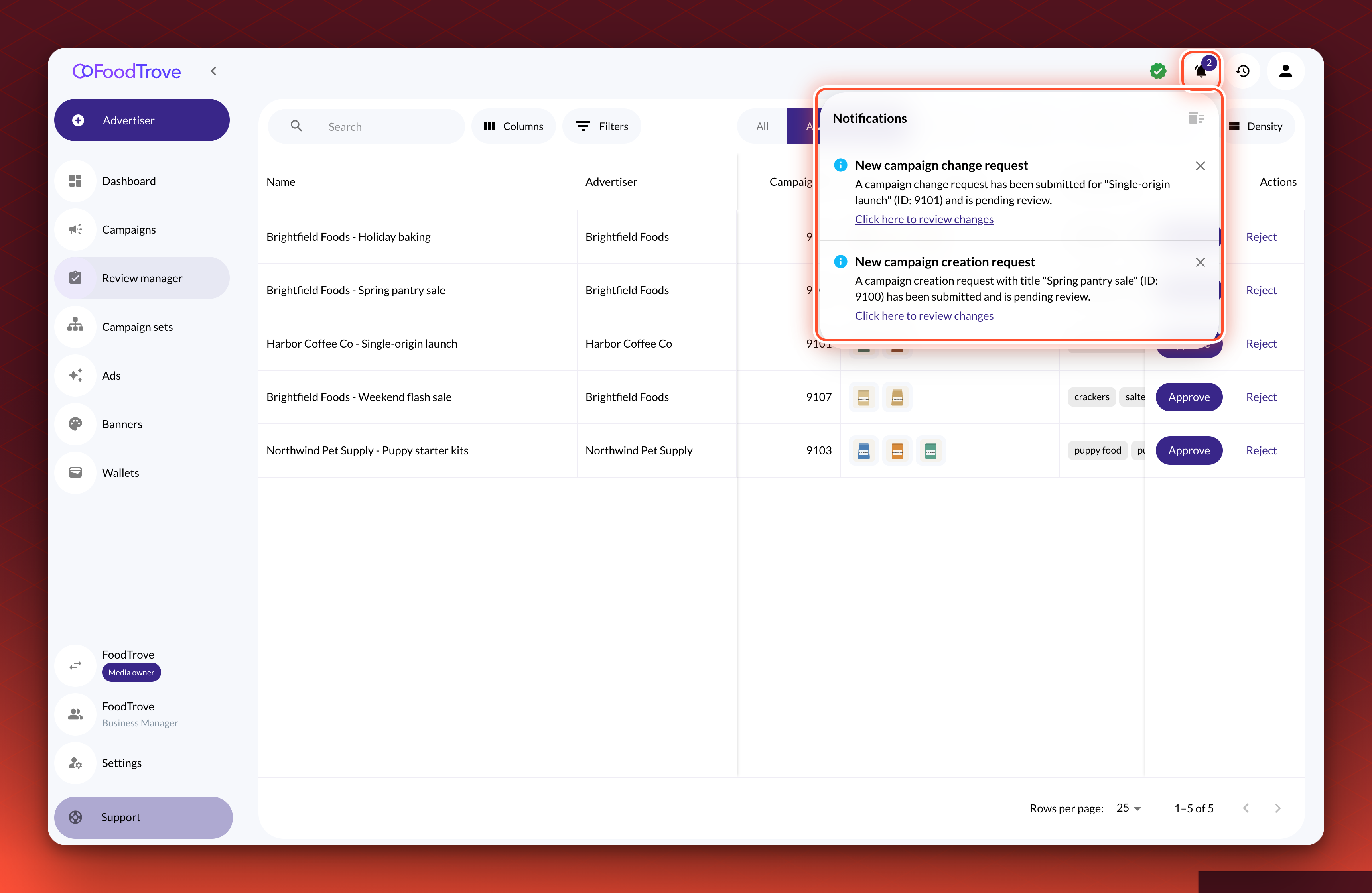Click blue product thumbnail in Puppy starter kits row
1372x893 pixels.
click(863, 450)
